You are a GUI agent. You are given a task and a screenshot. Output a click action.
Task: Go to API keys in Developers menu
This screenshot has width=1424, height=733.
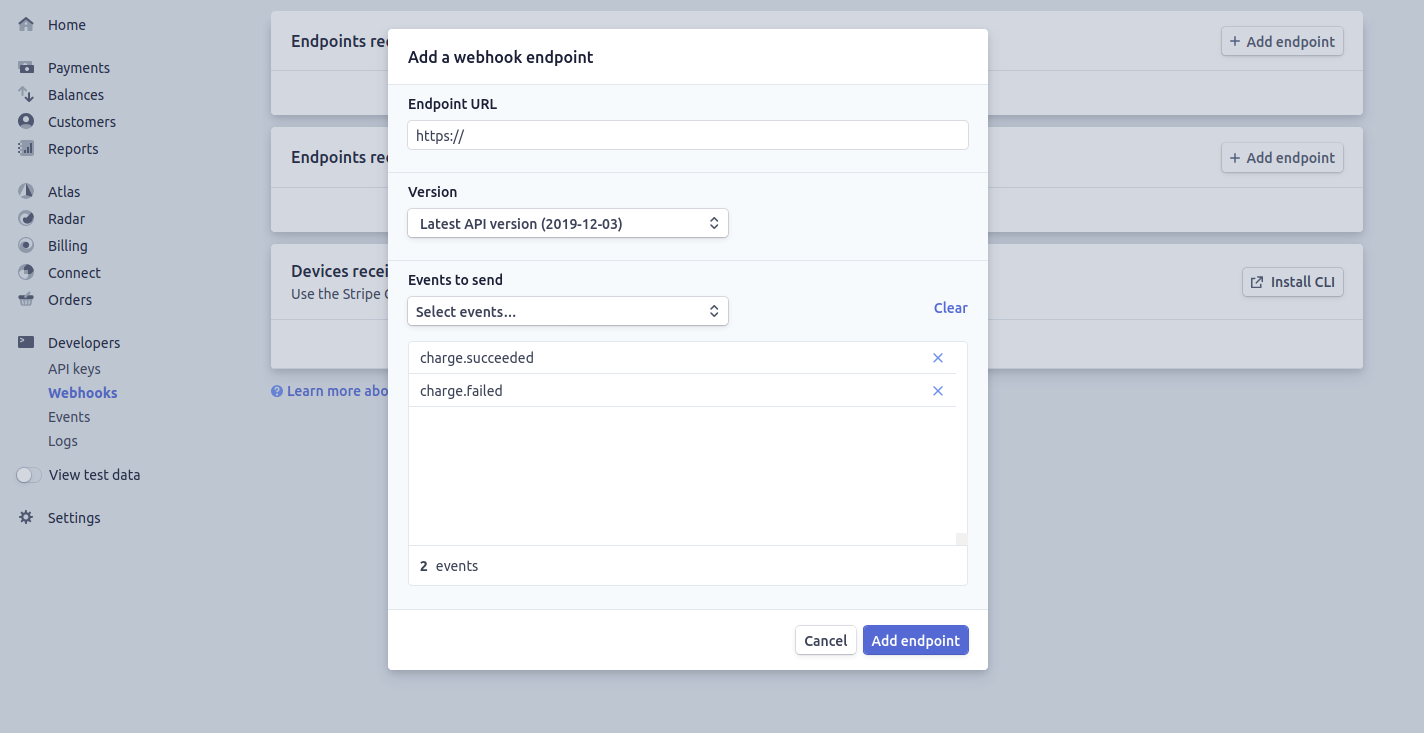point(74,369)
